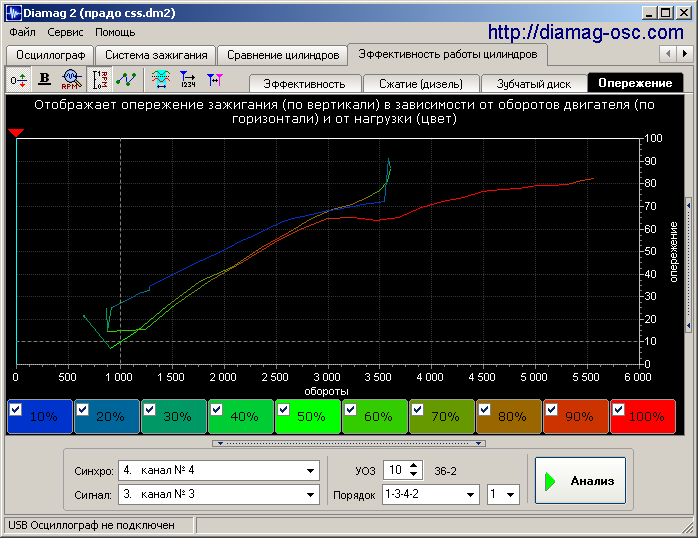
Task: Increase the УОЗ value with up arrow
Action: pyautogui.click(x=414, y=466)
